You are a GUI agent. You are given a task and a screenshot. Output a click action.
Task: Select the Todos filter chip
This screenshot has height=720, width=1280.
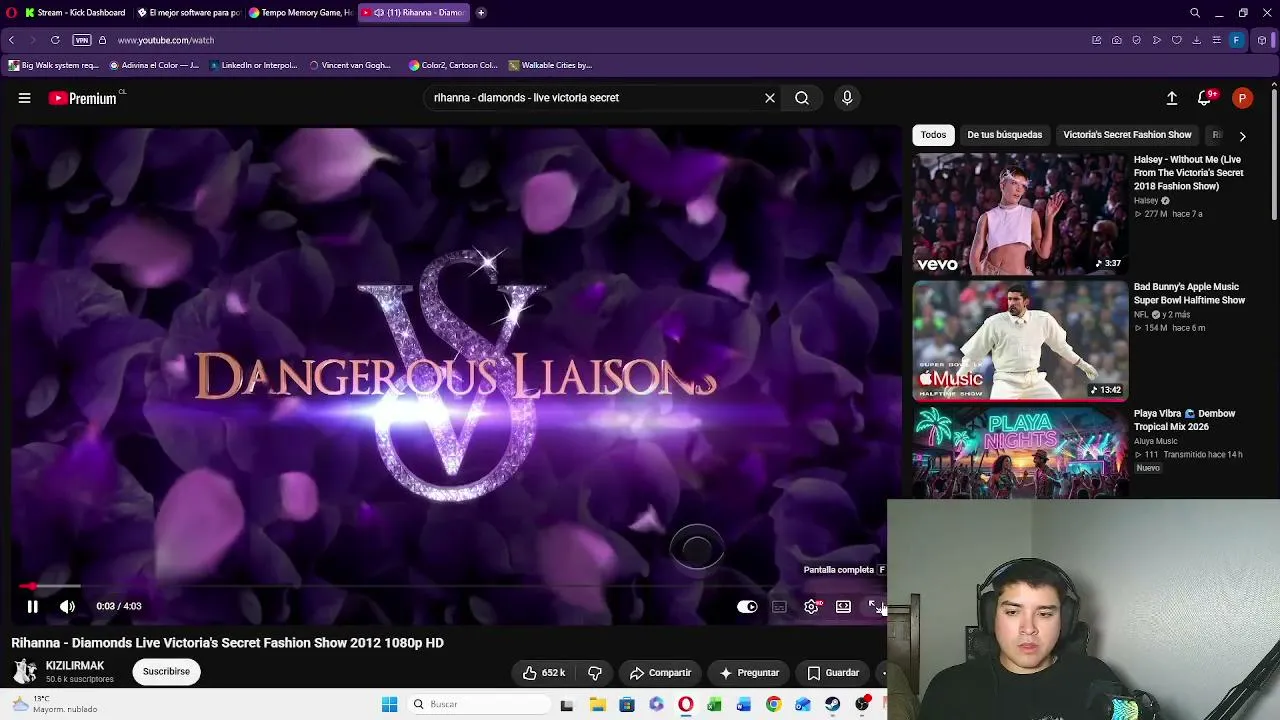point(933,135)
